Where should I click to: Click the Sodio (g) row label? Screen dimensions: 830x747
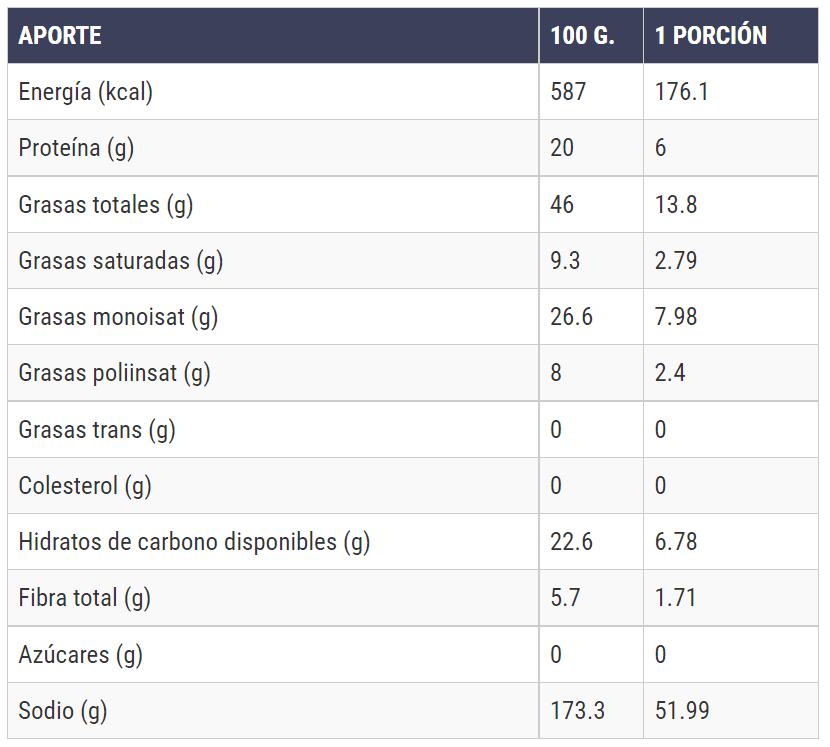coord(62,711)
